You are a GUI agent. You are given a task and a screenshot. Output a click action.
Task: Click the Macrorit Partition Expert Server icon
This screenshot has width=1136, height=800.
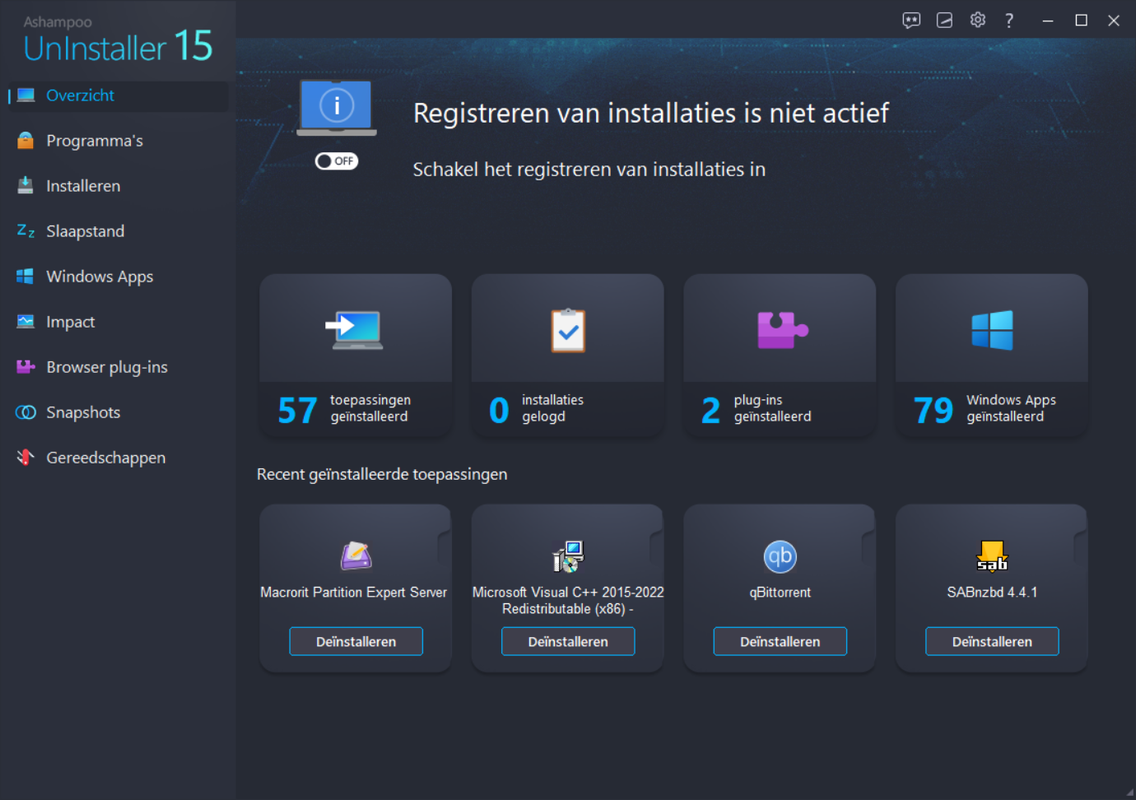pos(356,557)
